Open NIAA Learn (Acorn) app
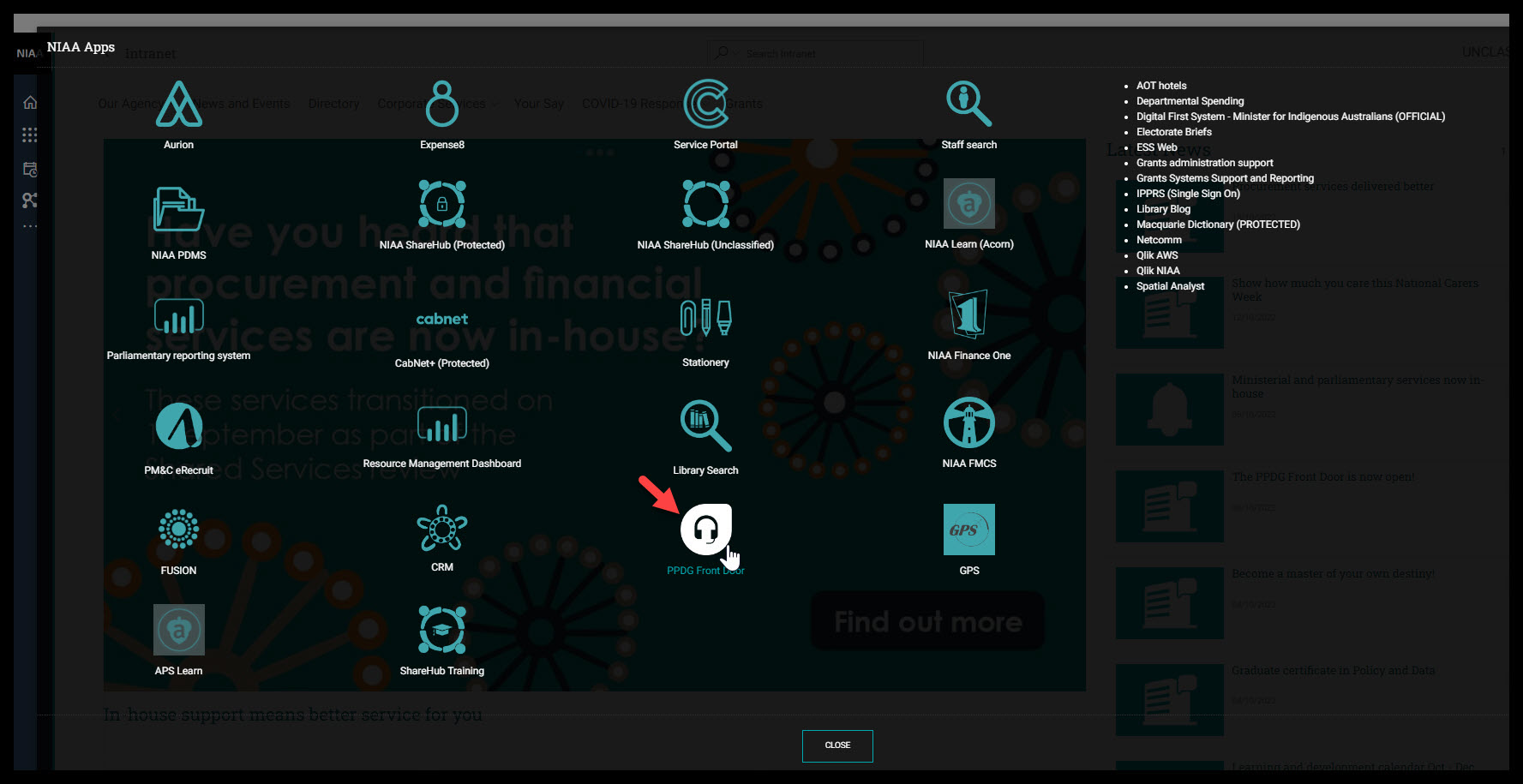The width and height of the screenshot is (1523, 784). [969, 204]
